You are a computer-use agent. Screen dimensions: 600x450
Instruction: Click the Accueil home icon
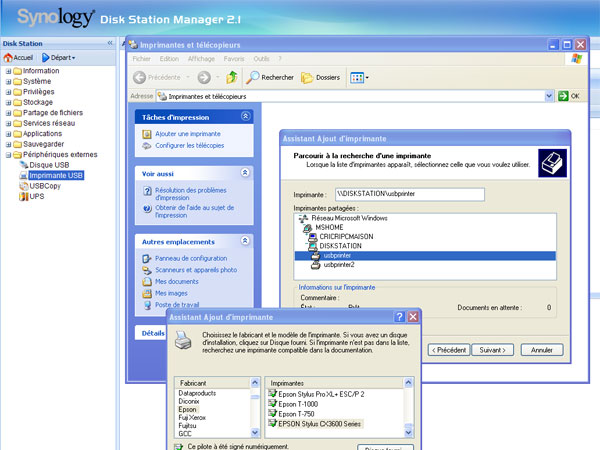click(x=8, y=58)
